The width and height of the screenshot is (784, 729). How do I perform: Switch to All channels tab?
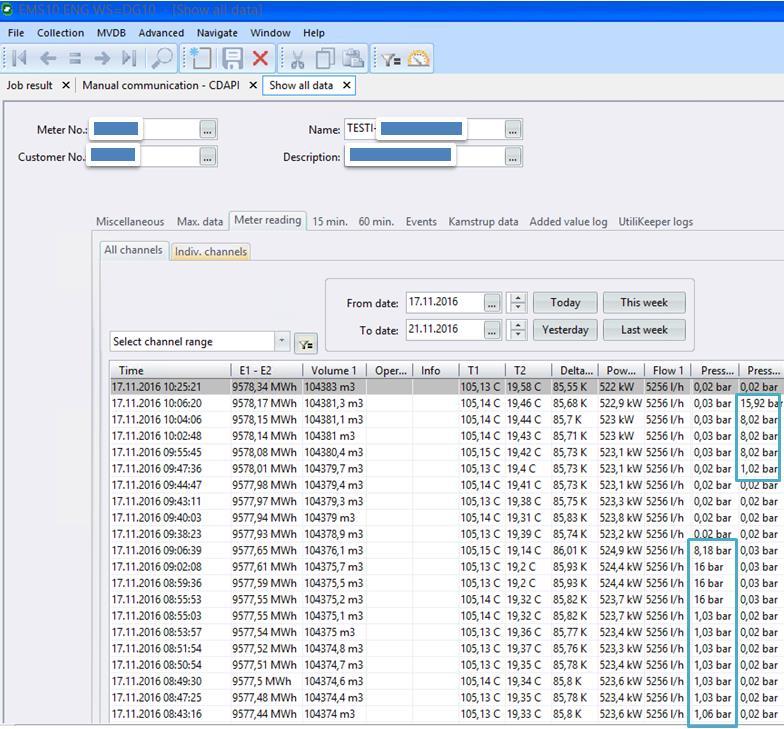(133, 250)
